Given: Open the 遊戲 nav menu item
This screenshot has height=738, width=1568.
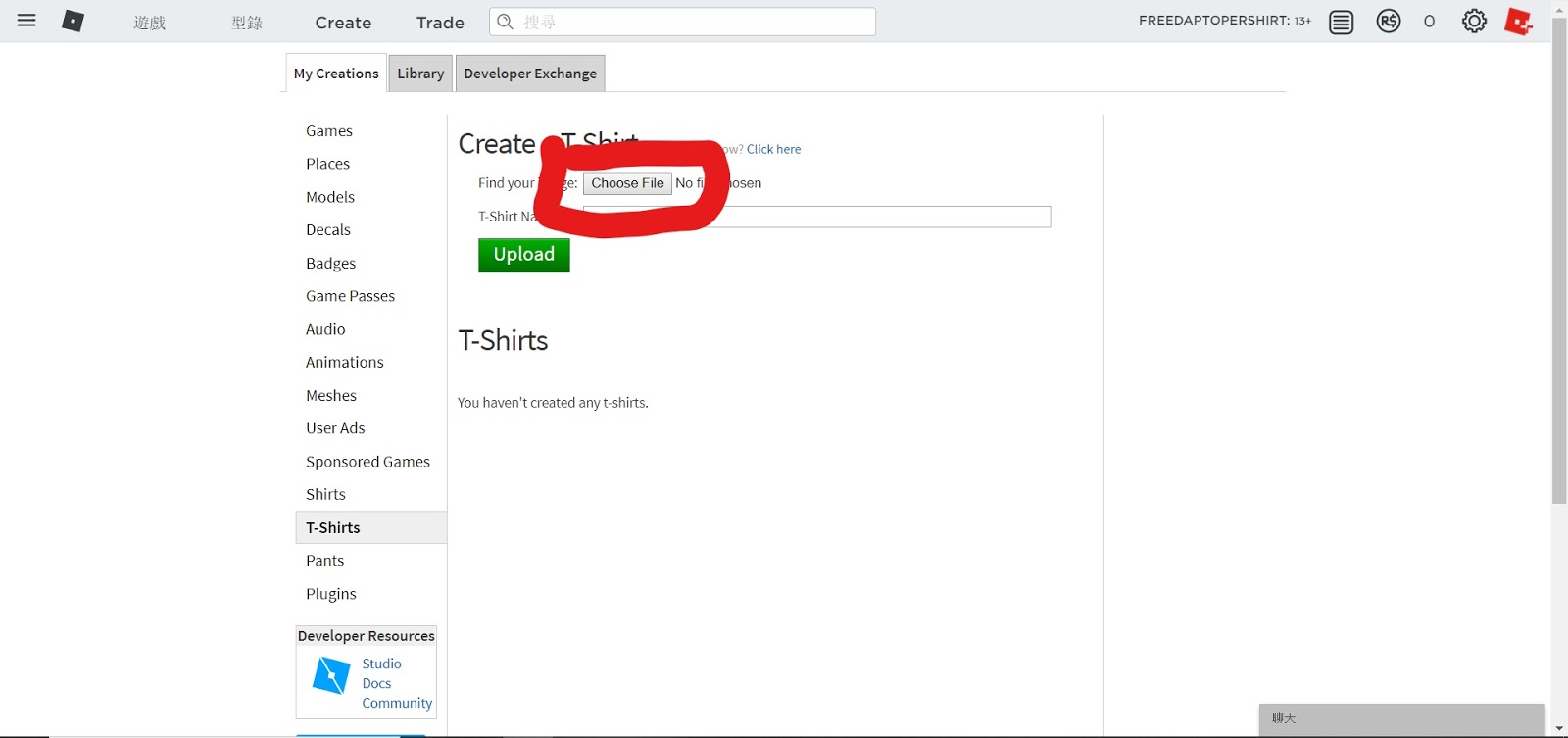Looking at the screenshot, I should (150, 23).
